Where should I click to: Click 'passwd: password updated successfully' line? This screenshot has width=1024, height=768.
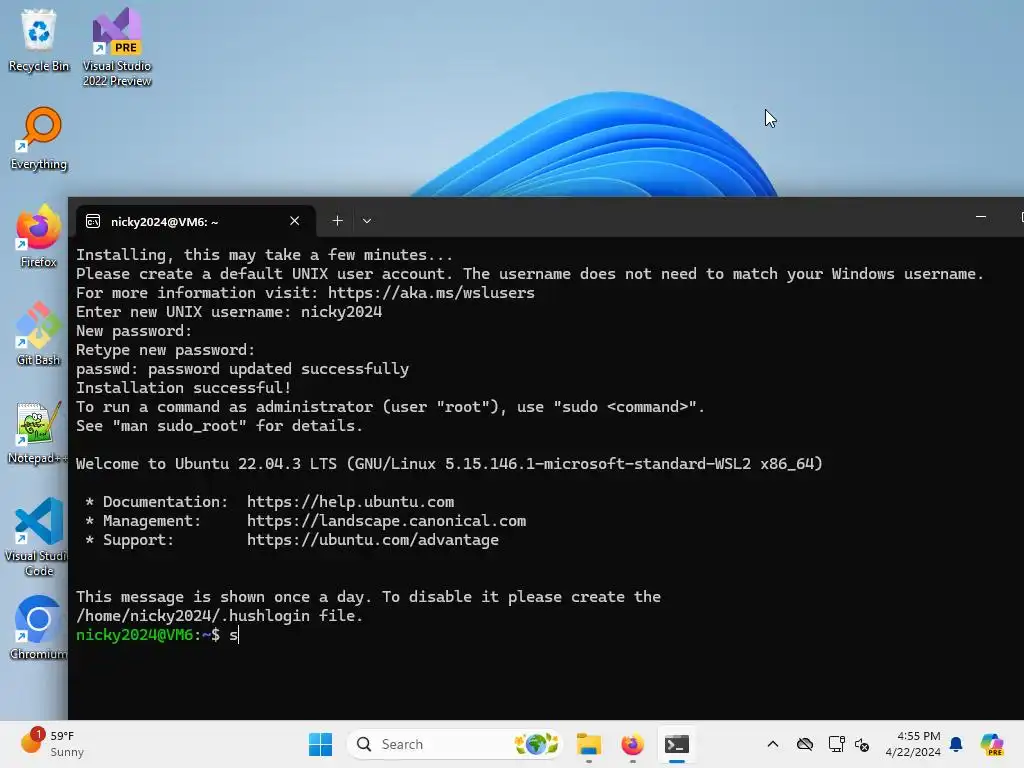click(x=242, y=368)
